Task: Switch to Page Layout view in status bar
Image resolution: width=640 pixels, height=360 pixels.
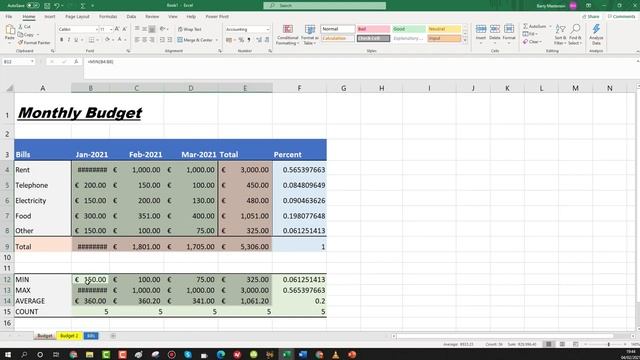Action: 562,344
